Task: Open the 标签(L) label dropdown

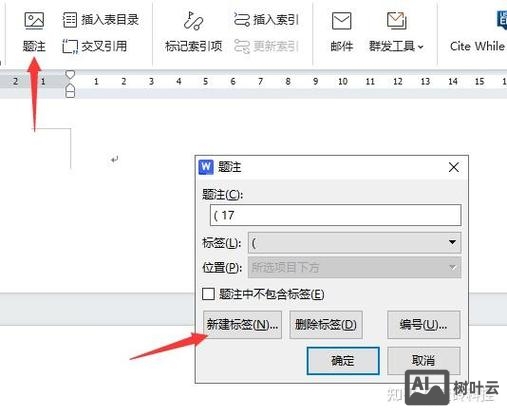Action: [355, 243]
